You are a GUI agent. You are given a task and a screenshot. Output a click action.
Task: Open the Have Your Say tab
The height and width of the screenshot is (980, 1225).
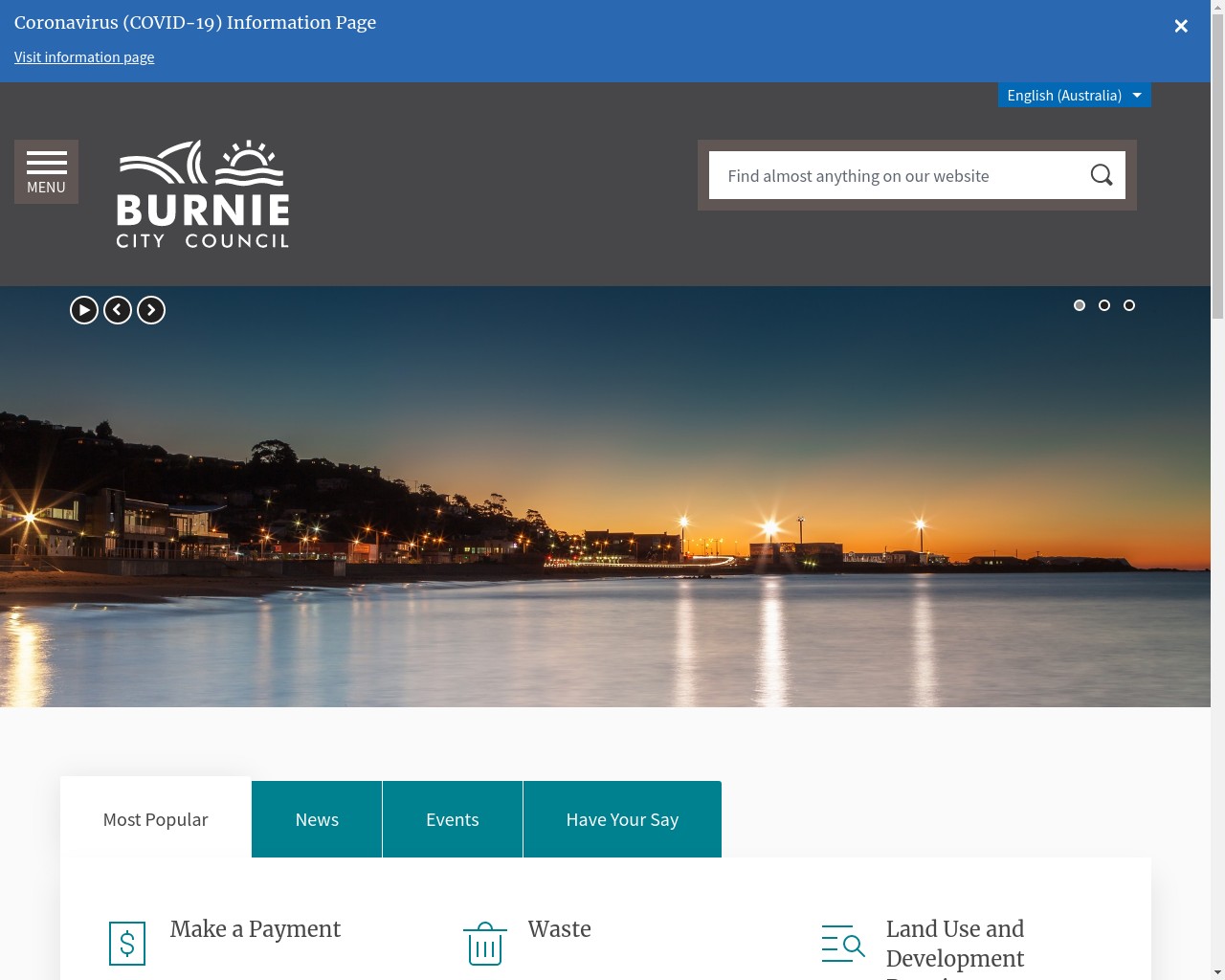pyautogui.click(x=622, y=819)
